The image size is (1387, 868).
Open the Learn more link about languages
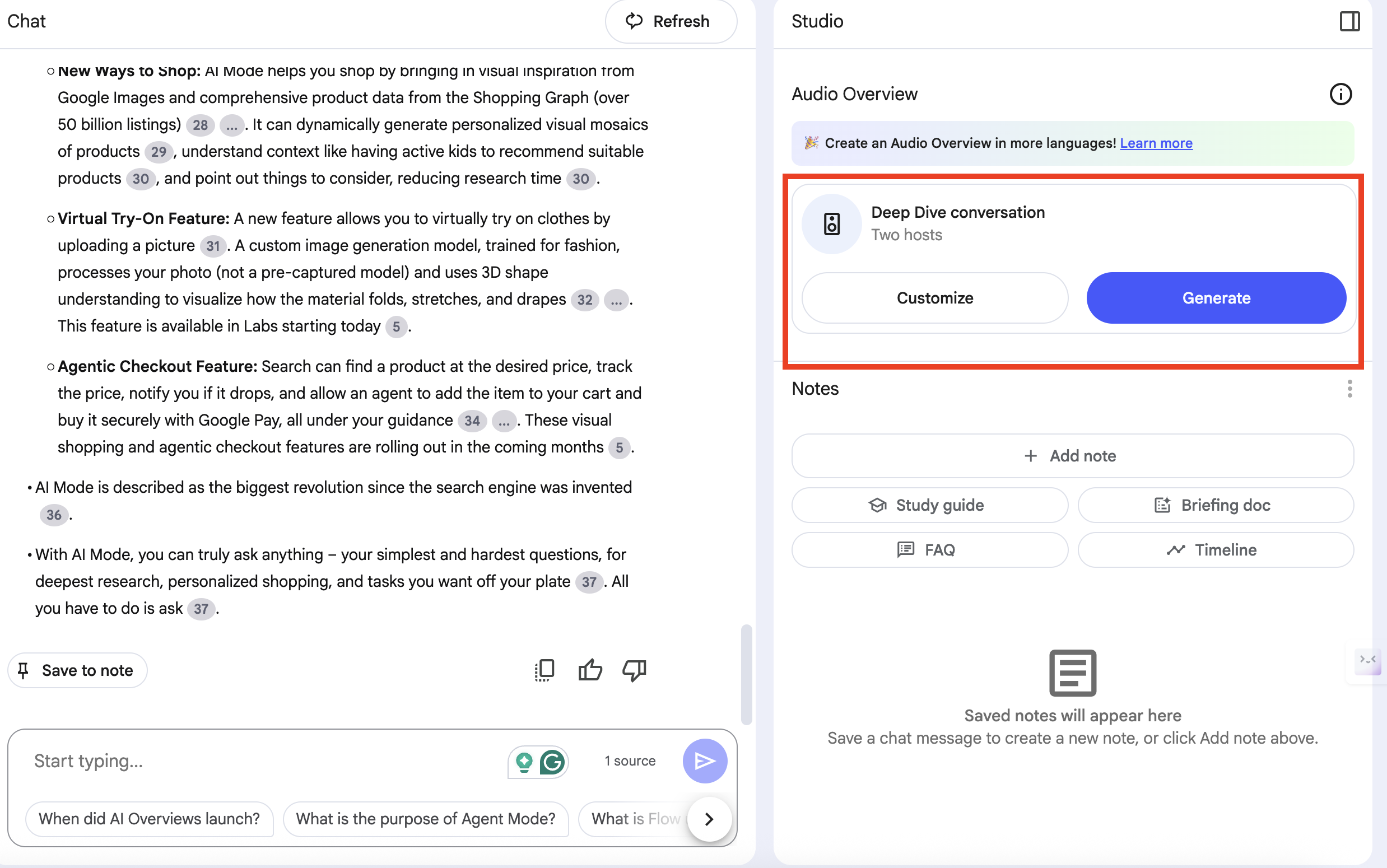tap(1156, 143)
